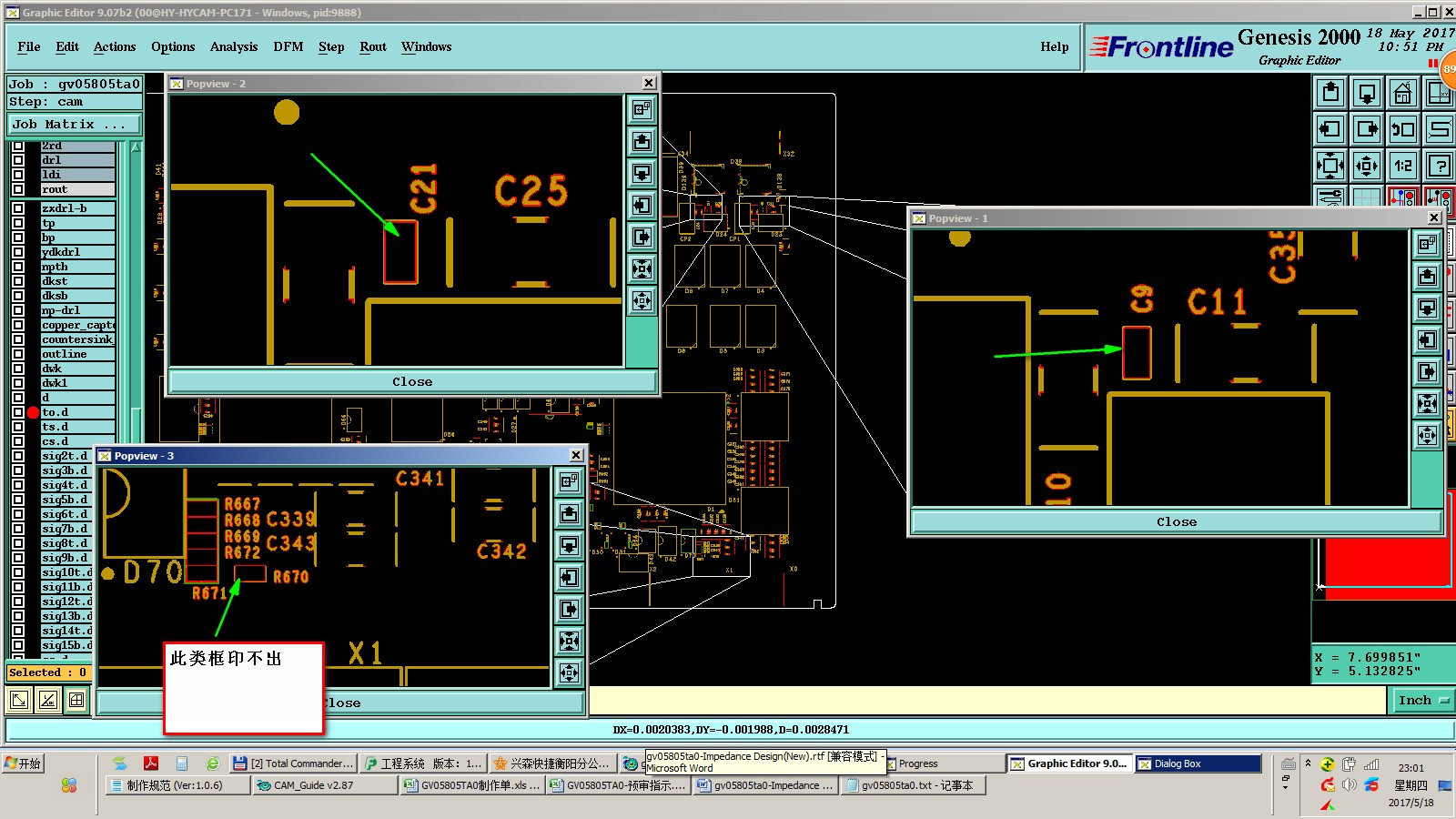Click red color dot of to.d layer
1456x819 pixels.
click(x=33, y=412)
